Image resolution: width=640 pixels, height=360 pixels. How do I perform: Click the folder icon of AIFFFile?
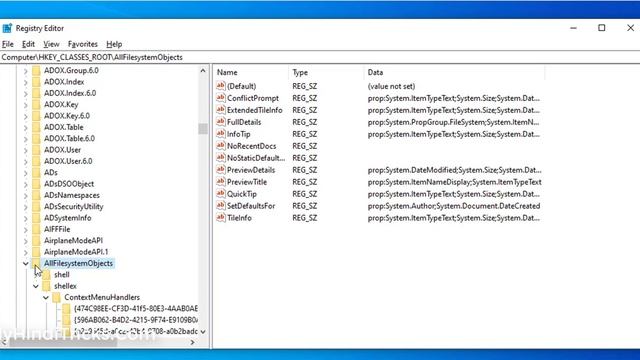36,229
